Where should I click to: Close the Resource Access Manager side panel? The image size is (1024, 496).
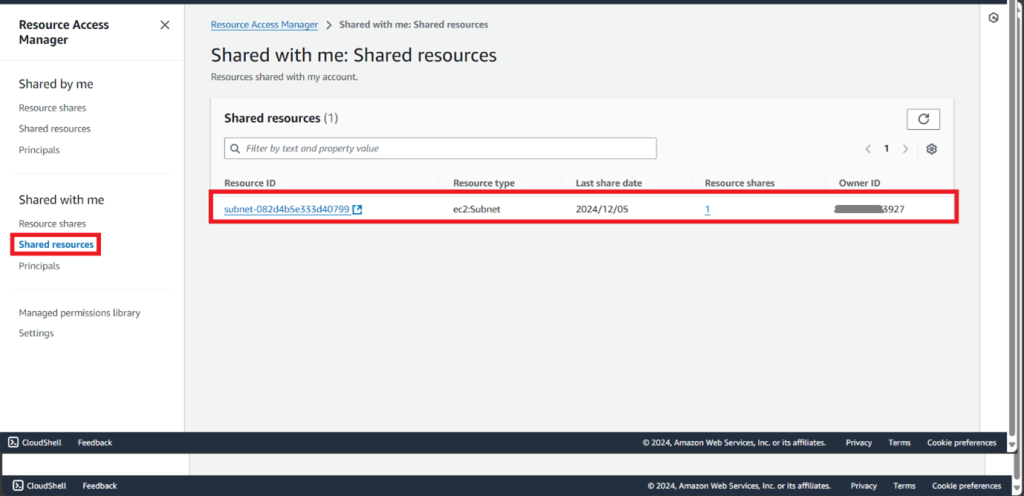tap(165, 25)
